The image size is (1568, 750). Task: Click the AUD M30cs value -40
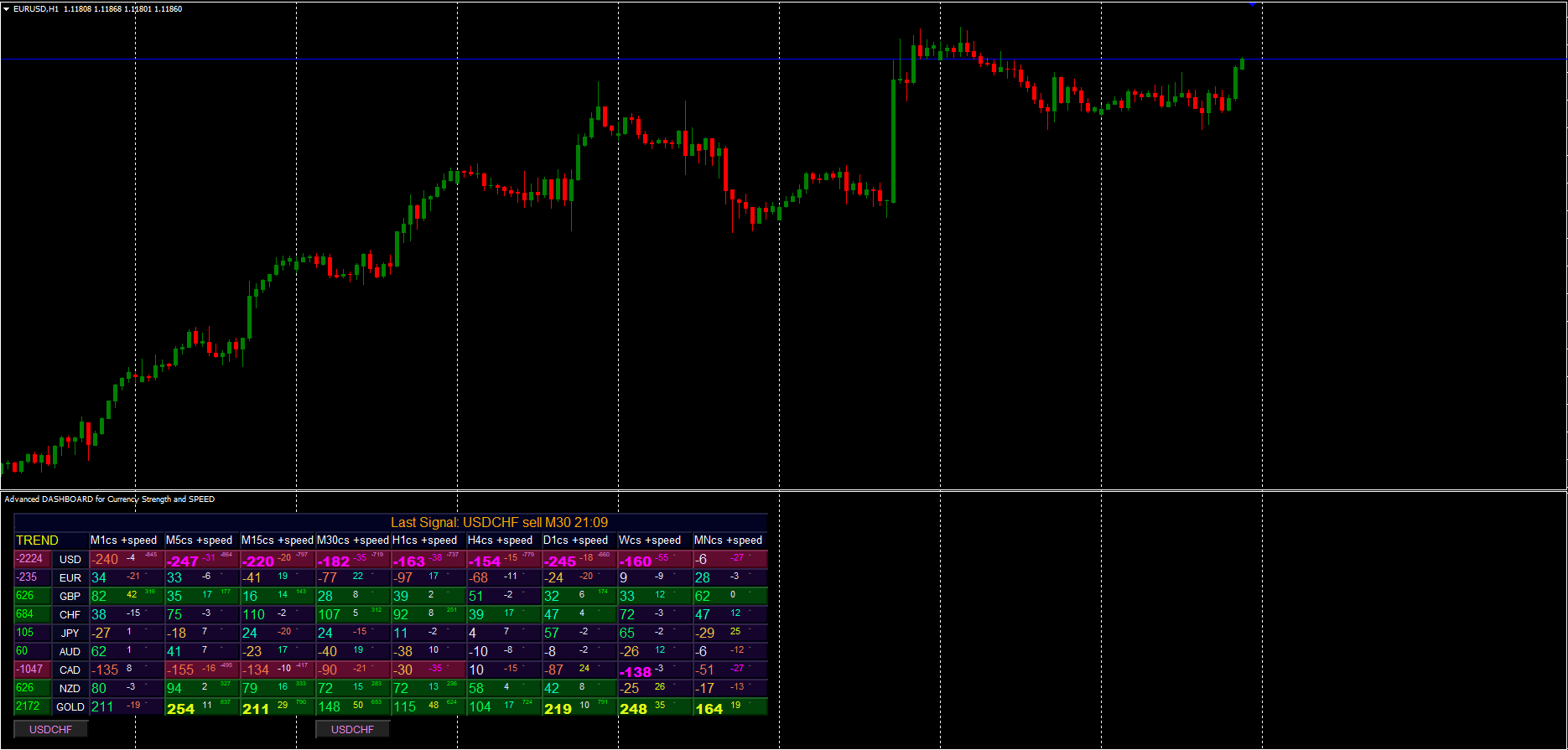click(327, 652)
